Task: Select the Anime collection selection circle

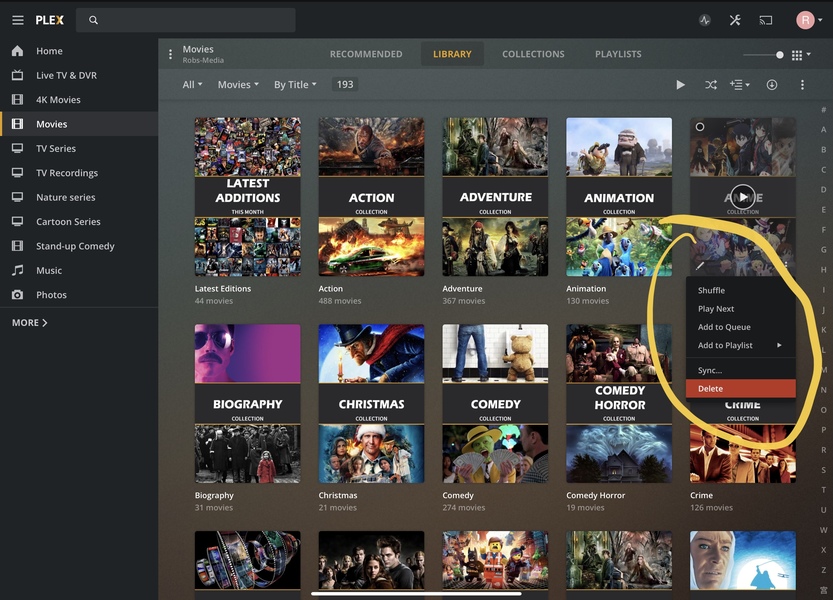Action: [700, 127]
